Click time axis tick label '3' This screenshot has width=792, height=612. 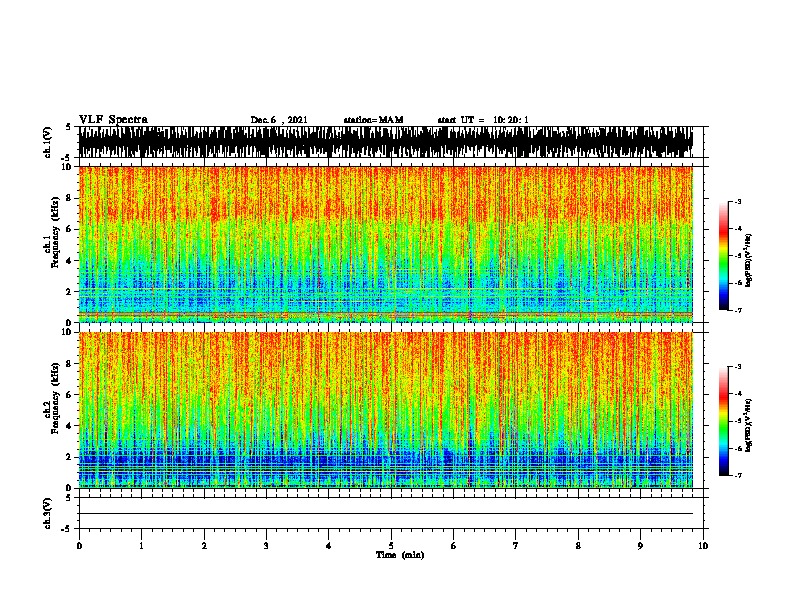(266, 545)
